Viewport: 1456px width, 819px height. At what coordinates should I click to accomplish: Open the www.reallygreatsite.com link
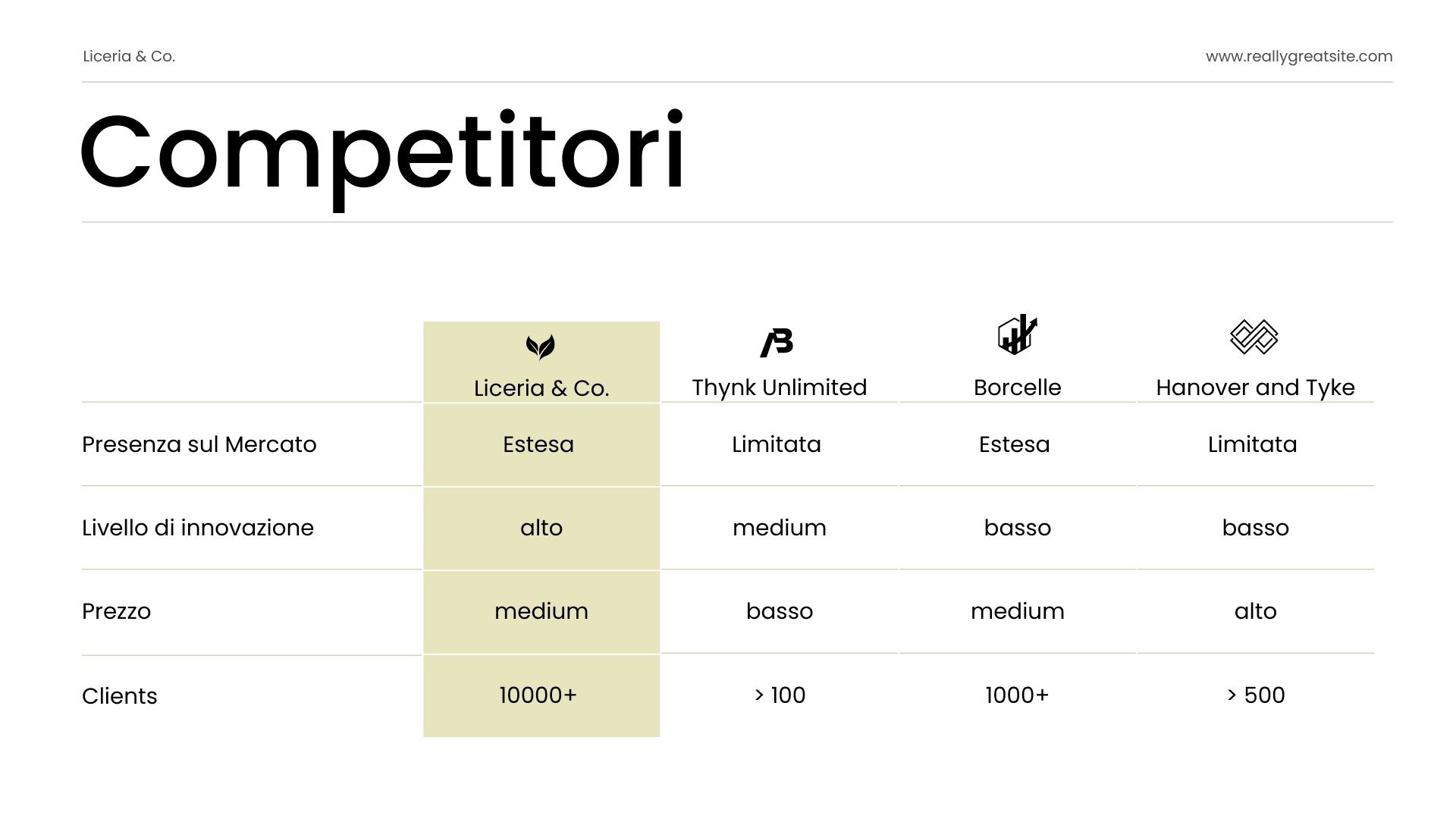(x=1299, y=56)
